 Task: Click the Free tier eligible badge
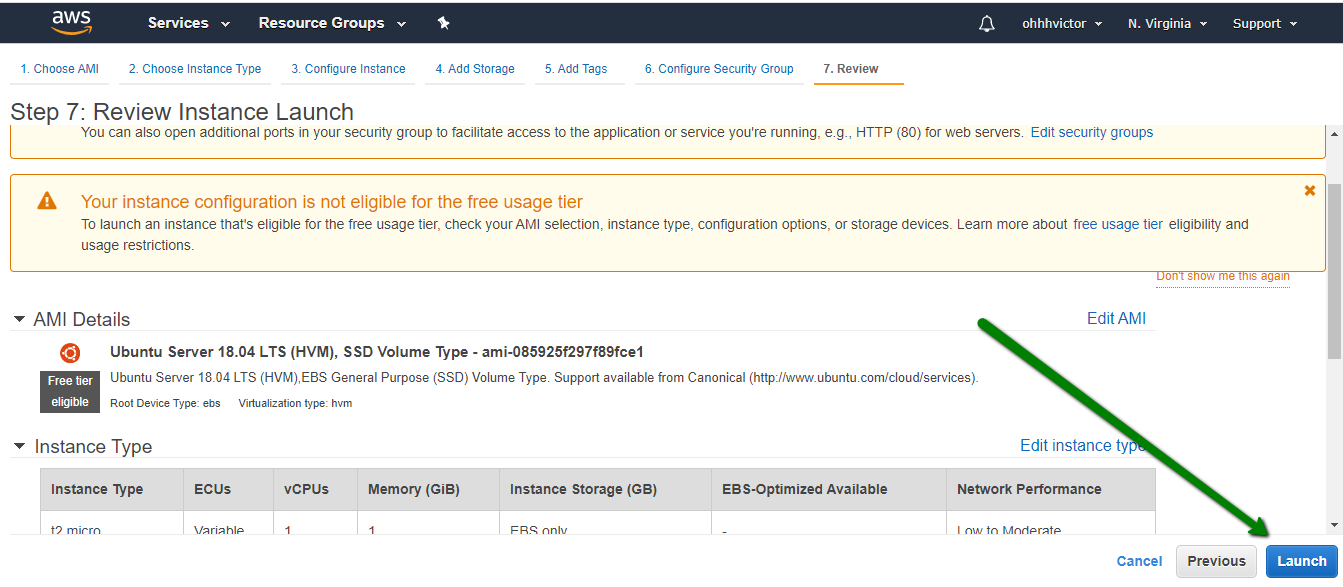70,392
